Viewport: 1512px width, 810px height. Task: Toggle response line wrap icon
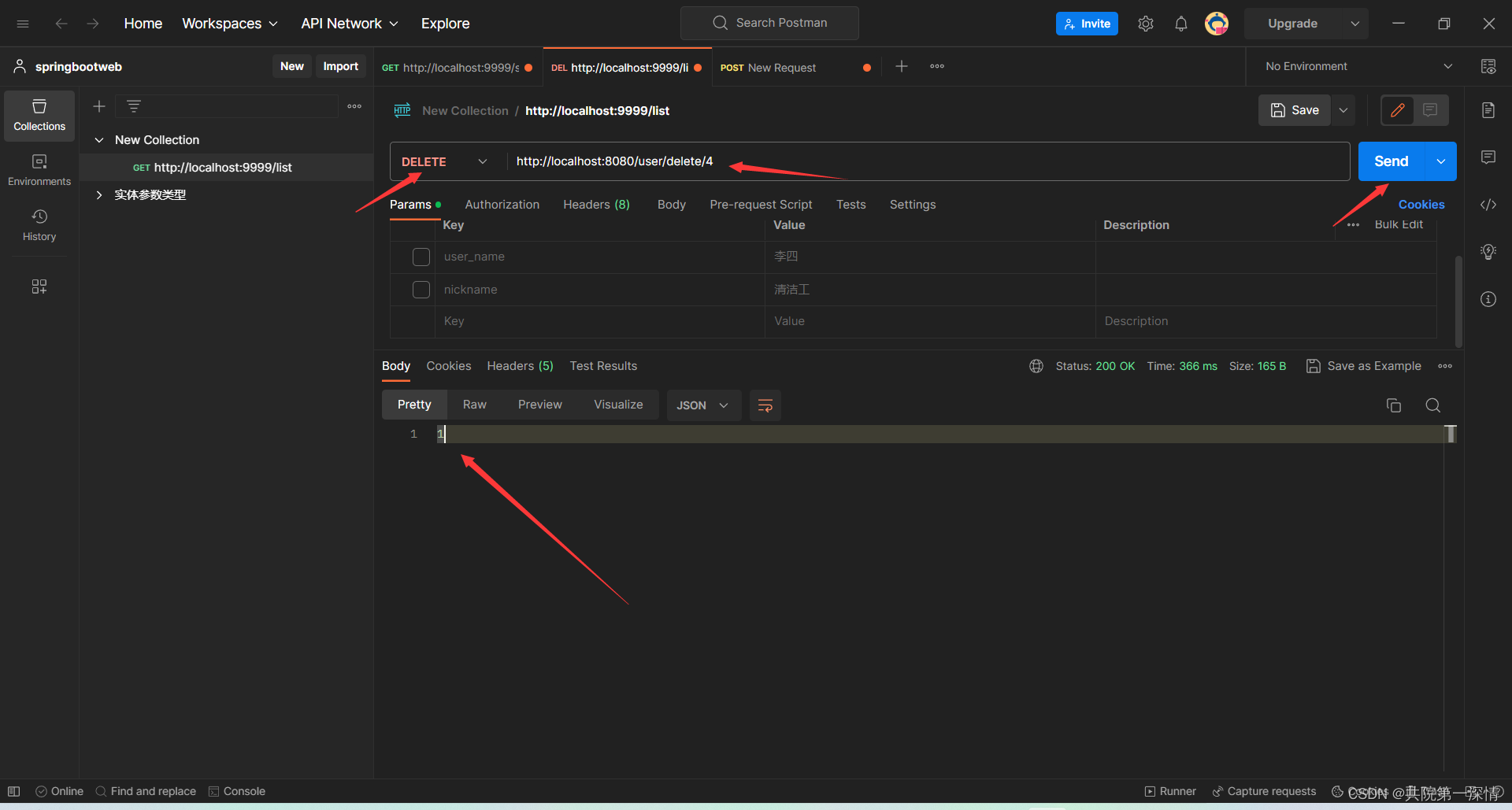[765, 405]
